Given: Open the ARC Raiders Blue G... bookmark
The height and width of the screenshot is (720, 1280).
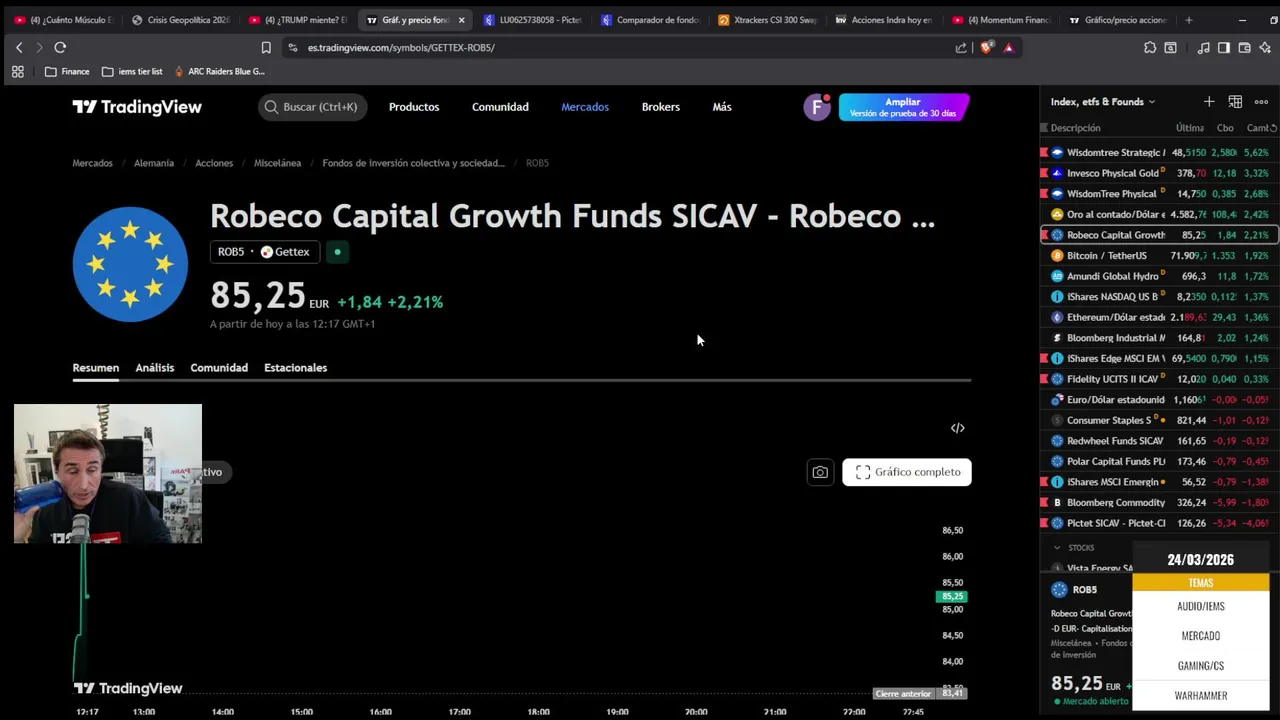Looking at the screenshot, I should (x=219, y=71).
